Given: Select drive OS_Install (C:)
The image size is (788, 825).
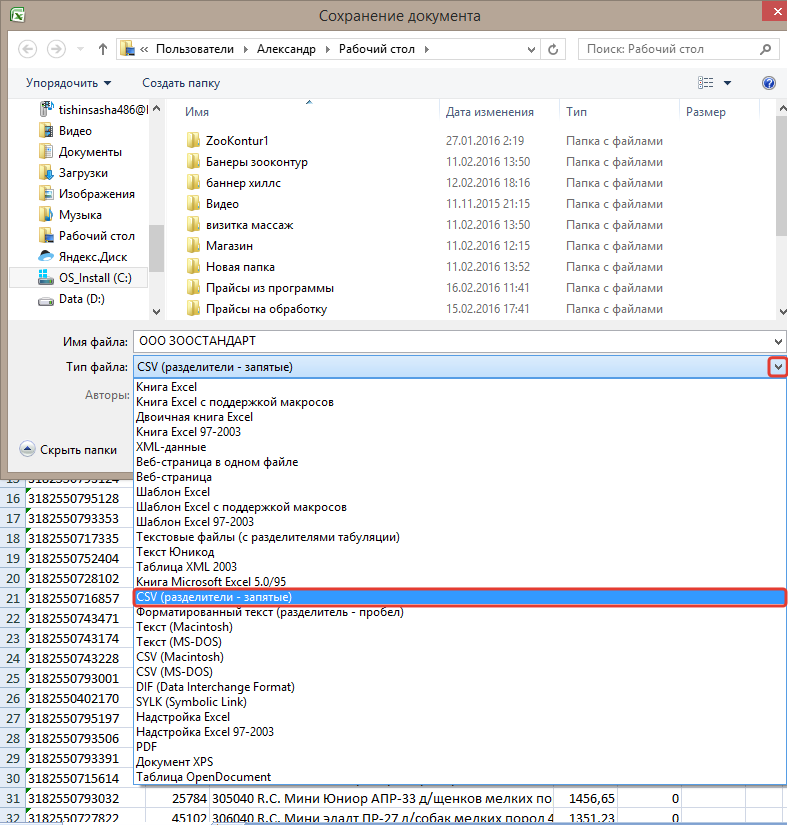Looking at the screenshot, I should 79,278.
